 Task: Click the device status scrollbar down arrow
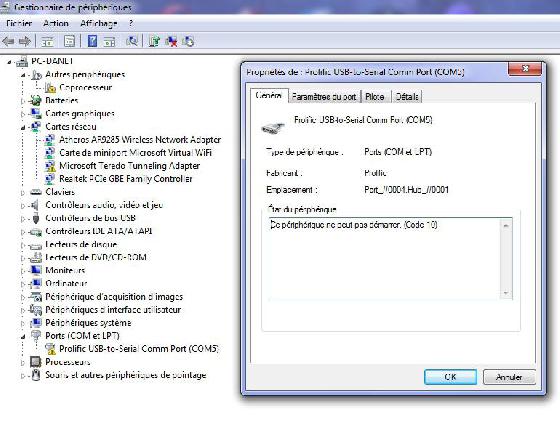pyautogui.click(x=506, y=293)
